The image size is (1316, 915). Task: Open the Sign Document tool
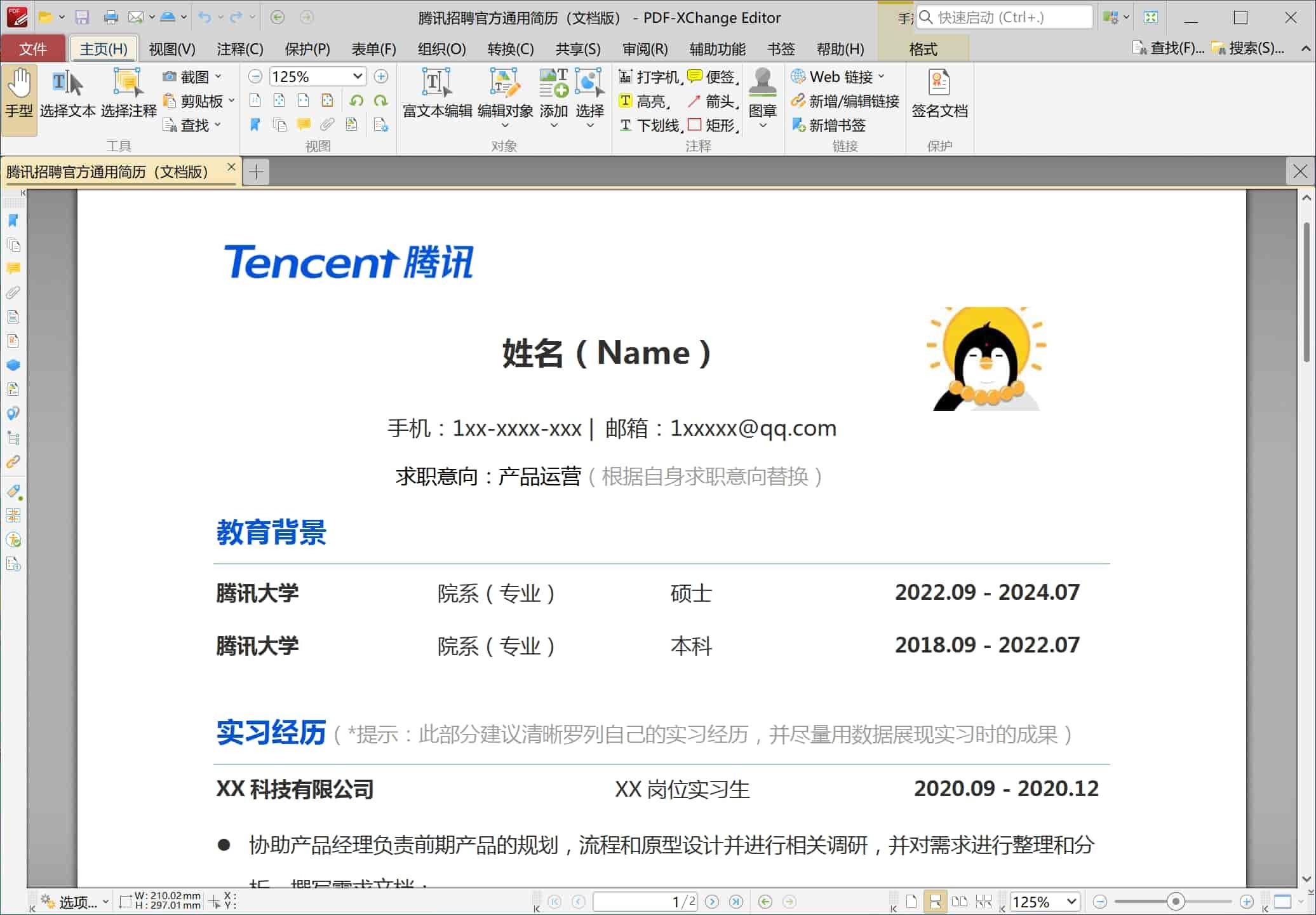939,94
